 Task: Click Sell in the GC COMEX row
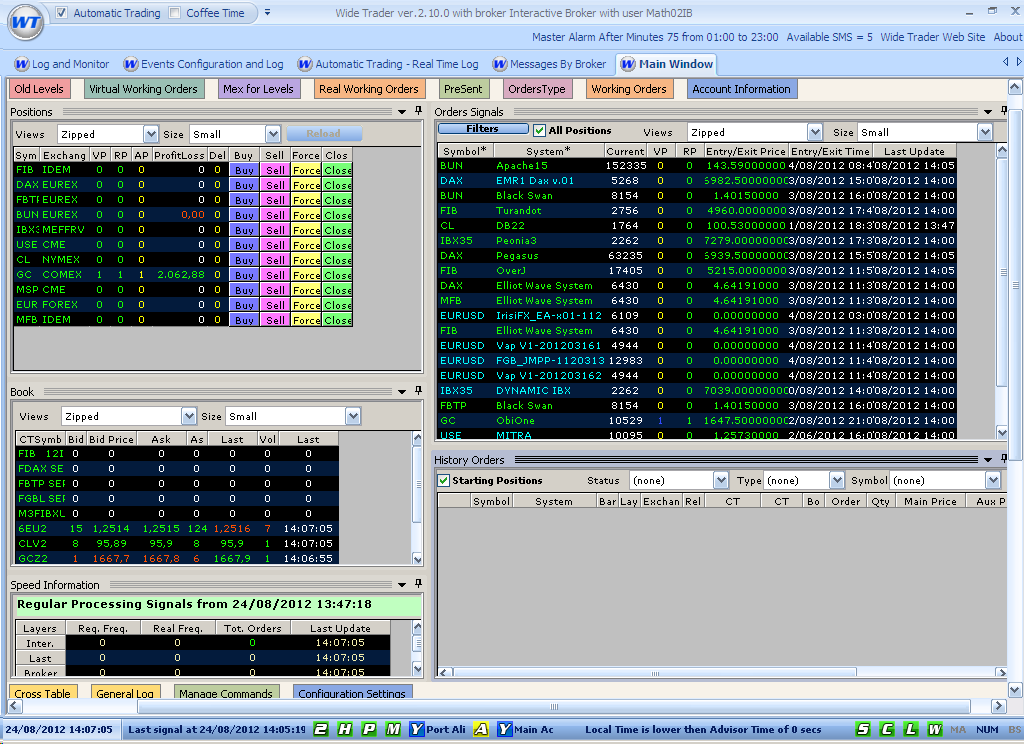pos(275,275)
